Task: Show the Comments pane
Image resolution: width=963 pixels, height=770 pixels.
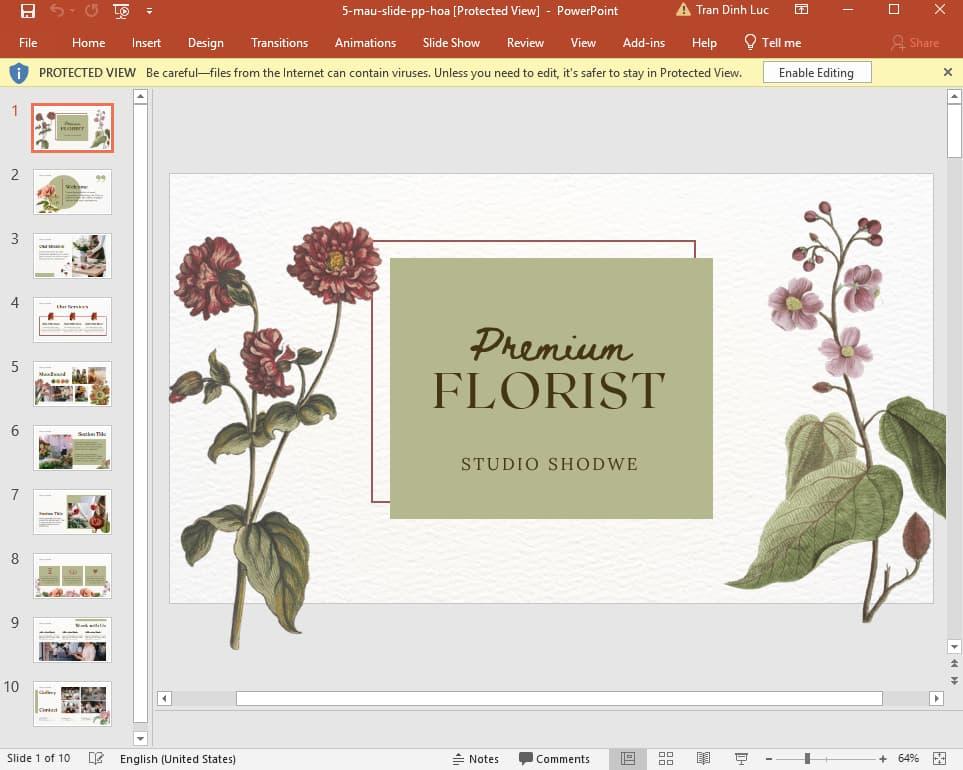Action: pyautogui.click(x=556, y=758)
